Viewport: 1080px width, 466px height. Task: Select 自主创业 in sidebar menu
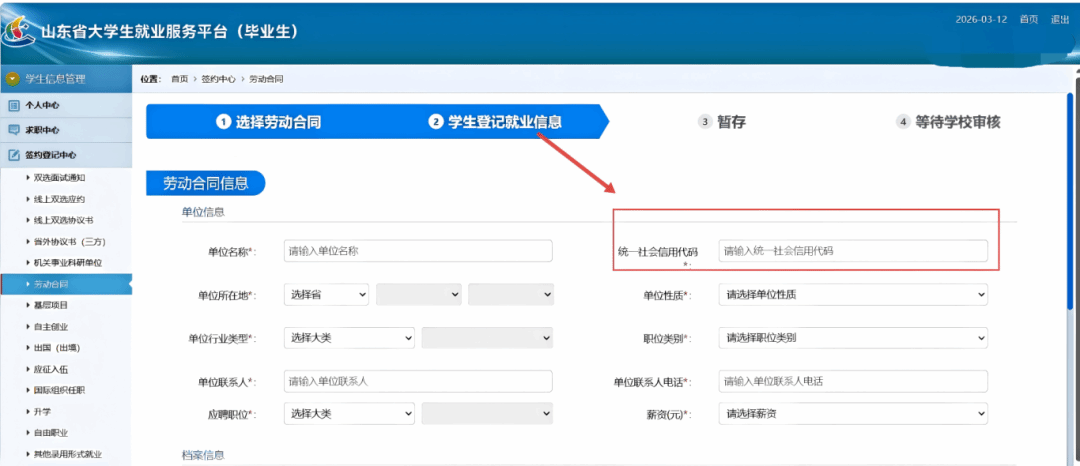coord(51,326)
